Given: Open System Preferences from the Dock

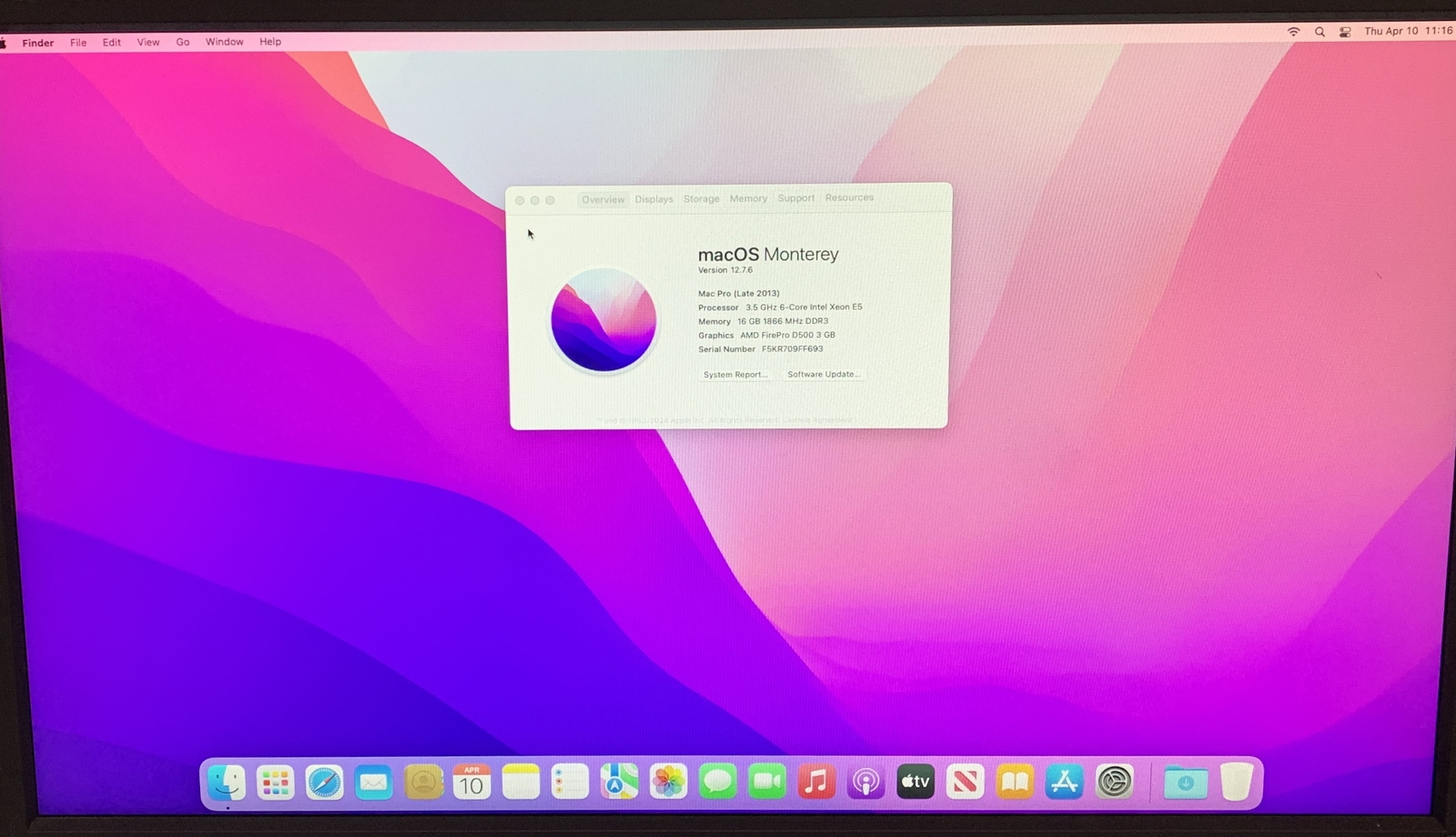Looking at the screenshot, I should click(x=1114, y=782).
